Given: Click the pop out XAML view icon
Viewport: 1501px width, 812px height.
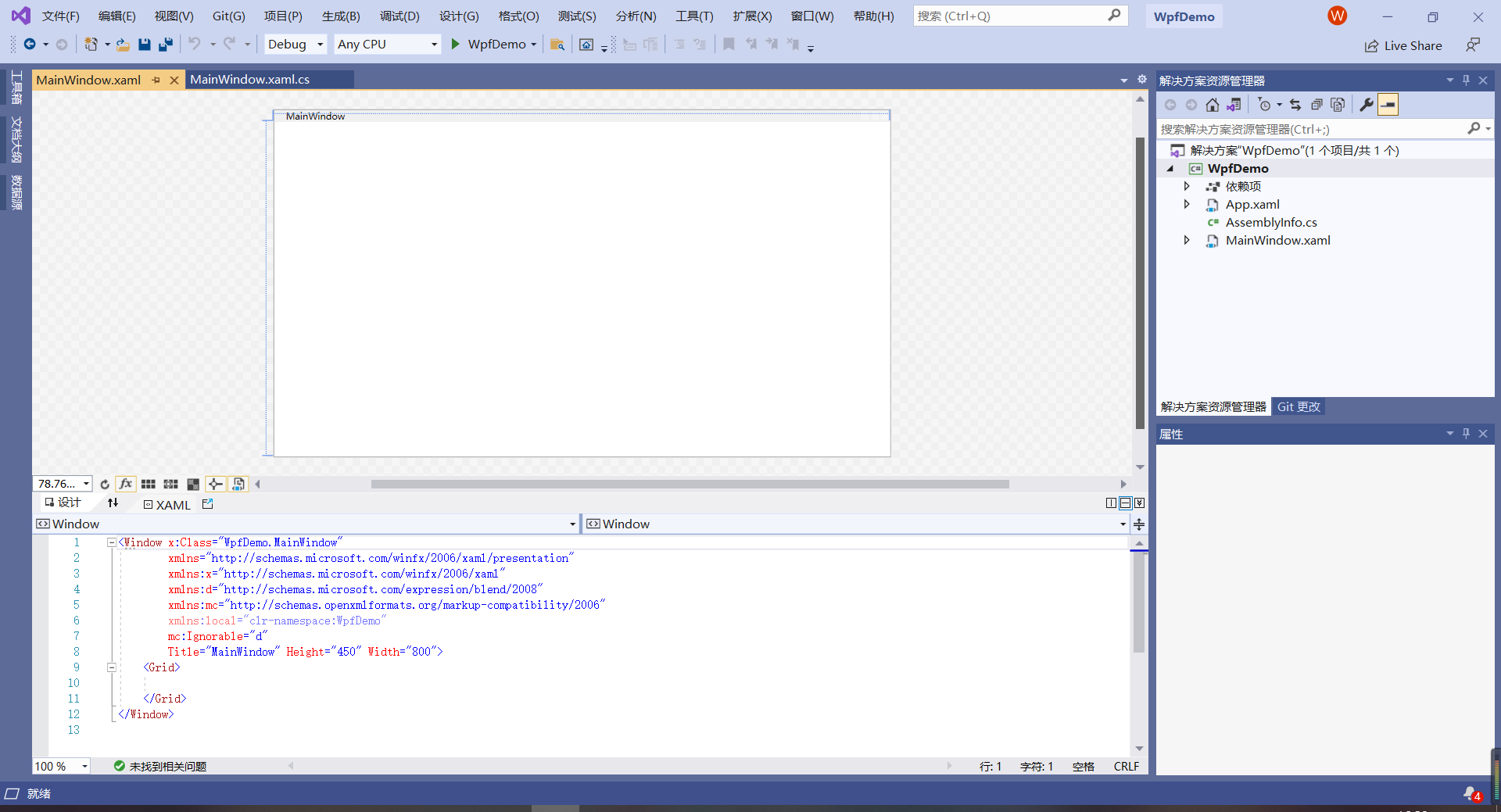Looking at the screenshot, I should 207,504.
